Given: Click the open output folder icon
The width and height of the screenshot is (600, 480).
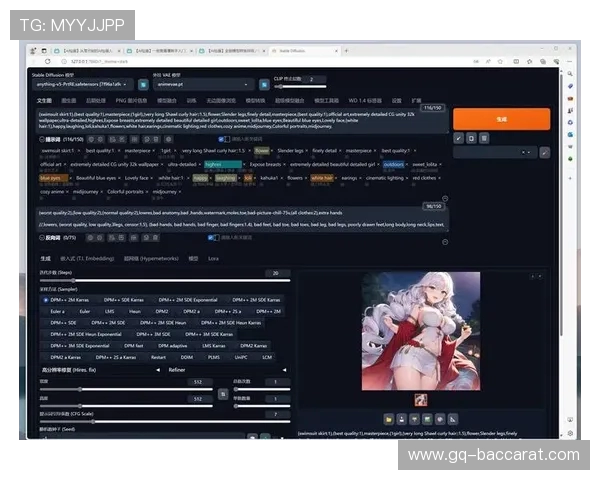Looking at the screenshot, I should click(387, 417).
